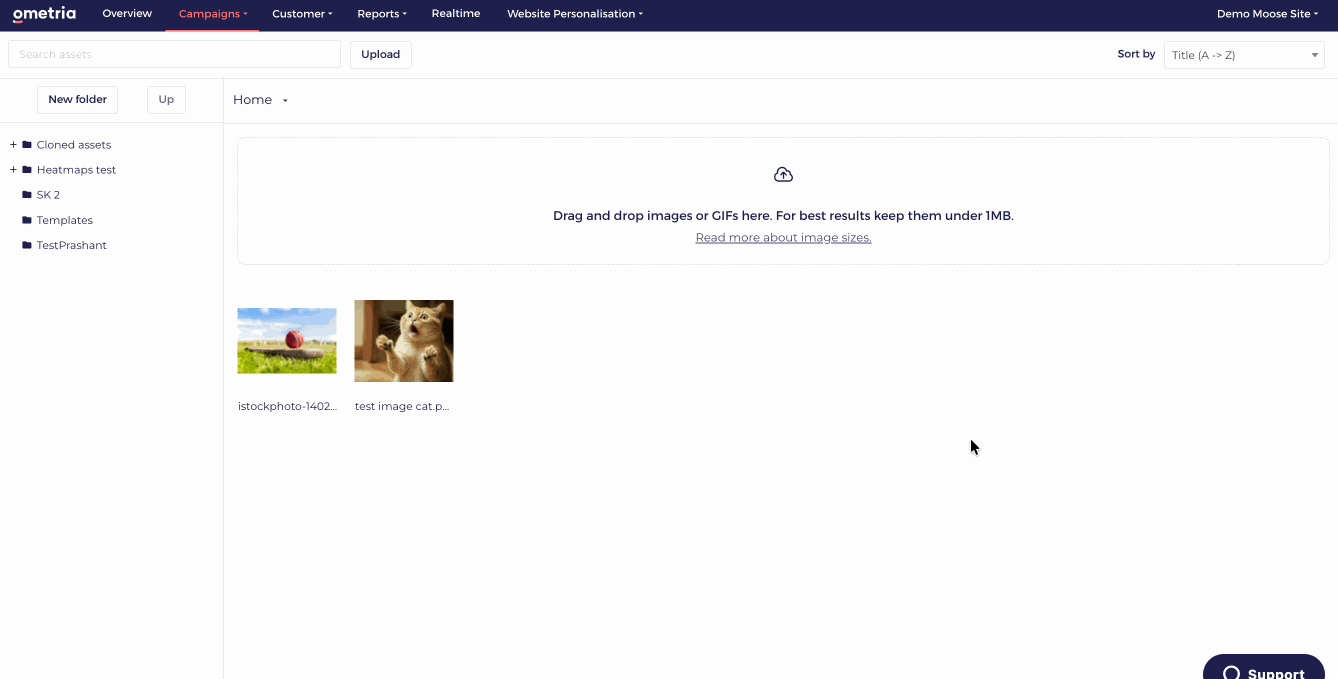Go to the Realtime page
1338x679 pixels.
point(456,14)
